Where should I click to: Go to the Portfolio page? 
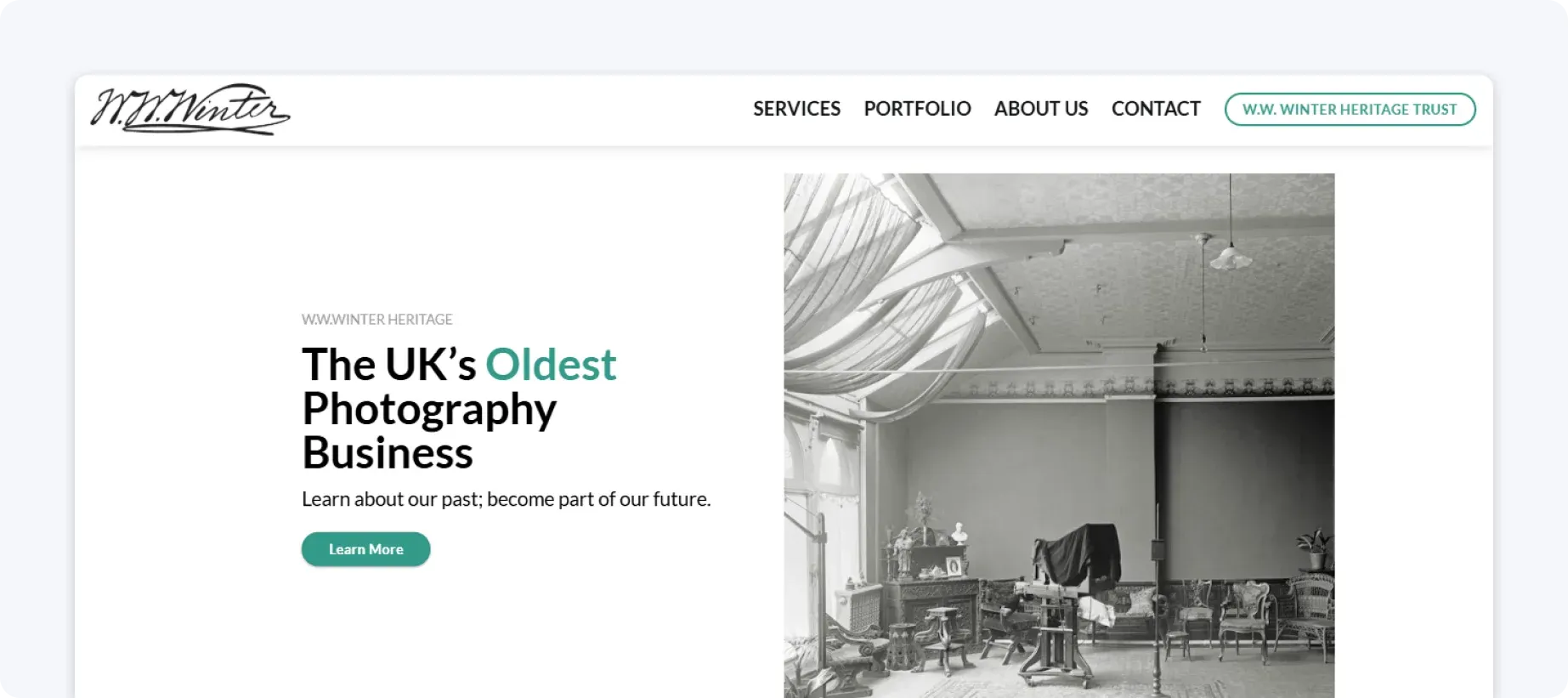click(x=917, y=109)
